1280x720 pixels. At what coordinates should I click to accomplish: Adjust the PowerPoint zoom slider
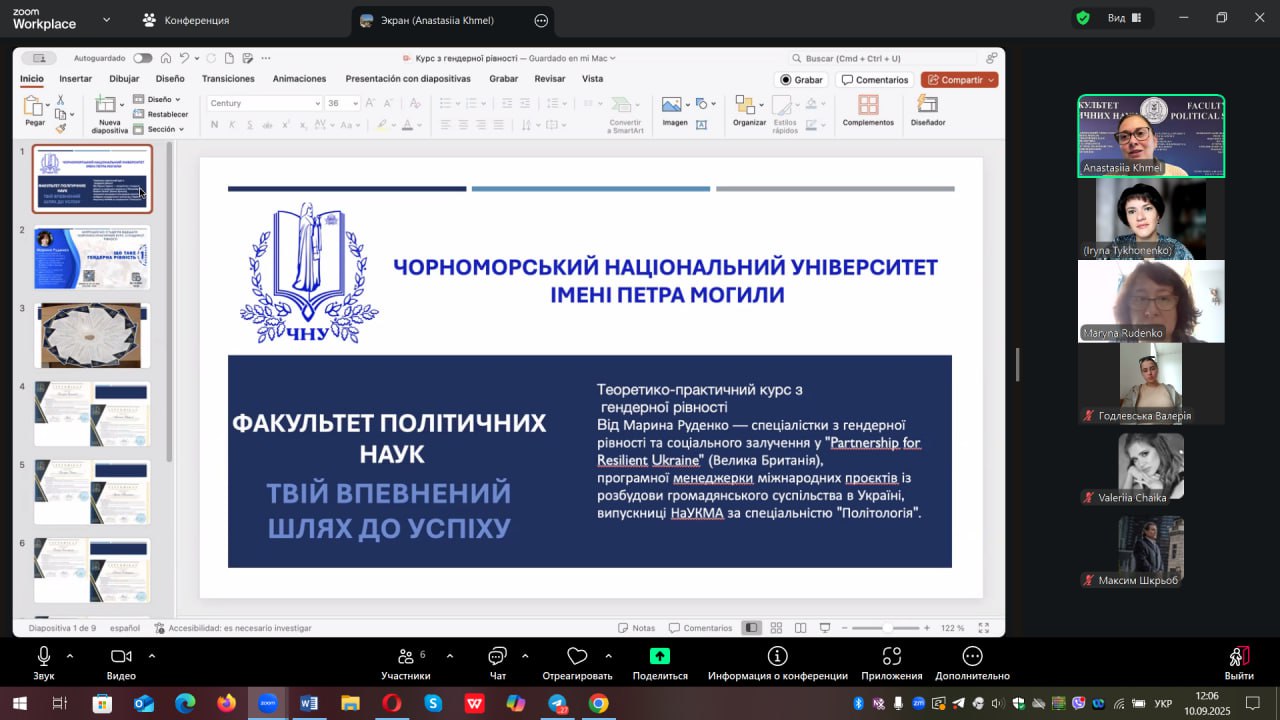tap(887, 628)
